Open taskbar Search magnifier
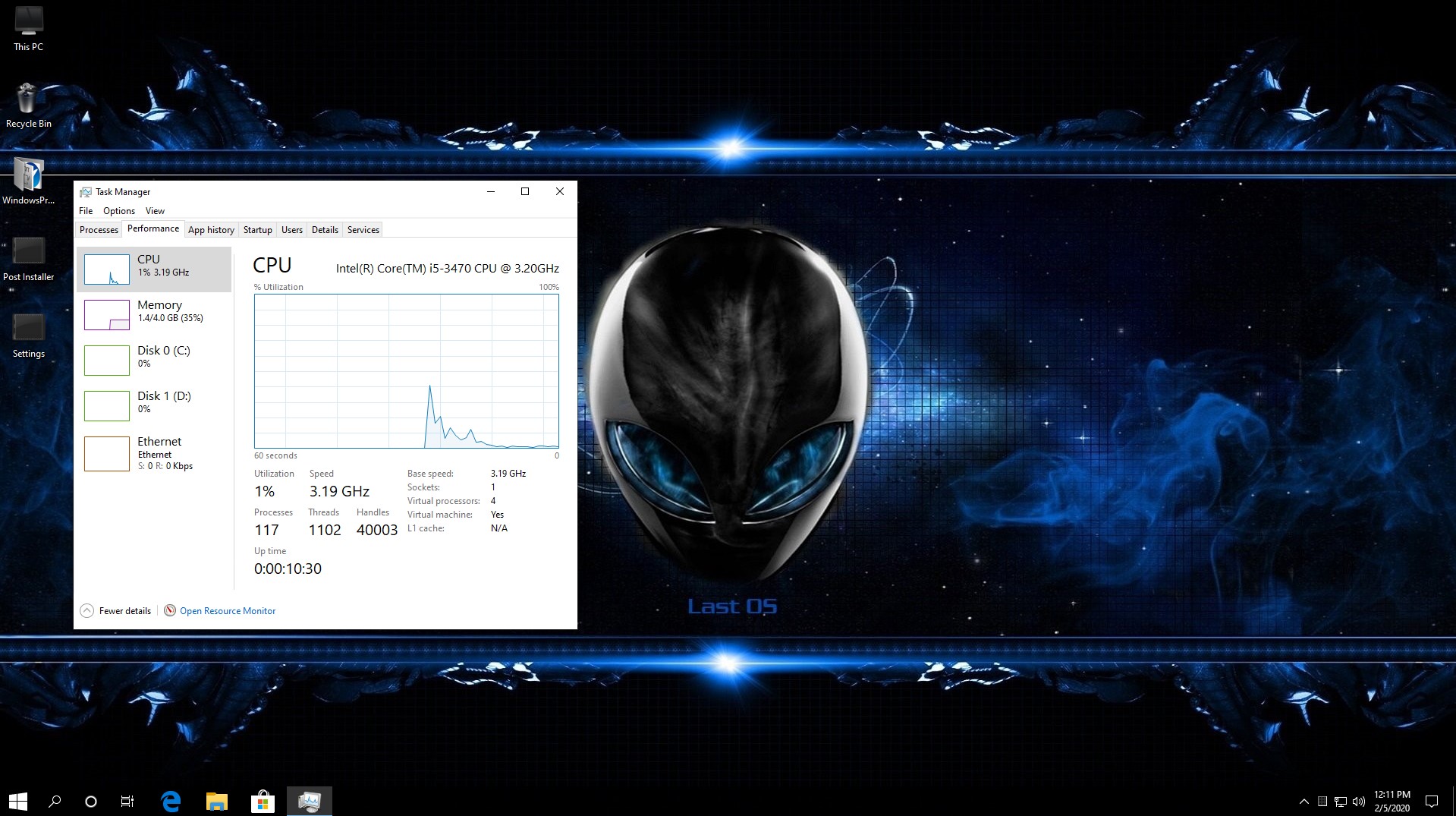 point(55,801)
